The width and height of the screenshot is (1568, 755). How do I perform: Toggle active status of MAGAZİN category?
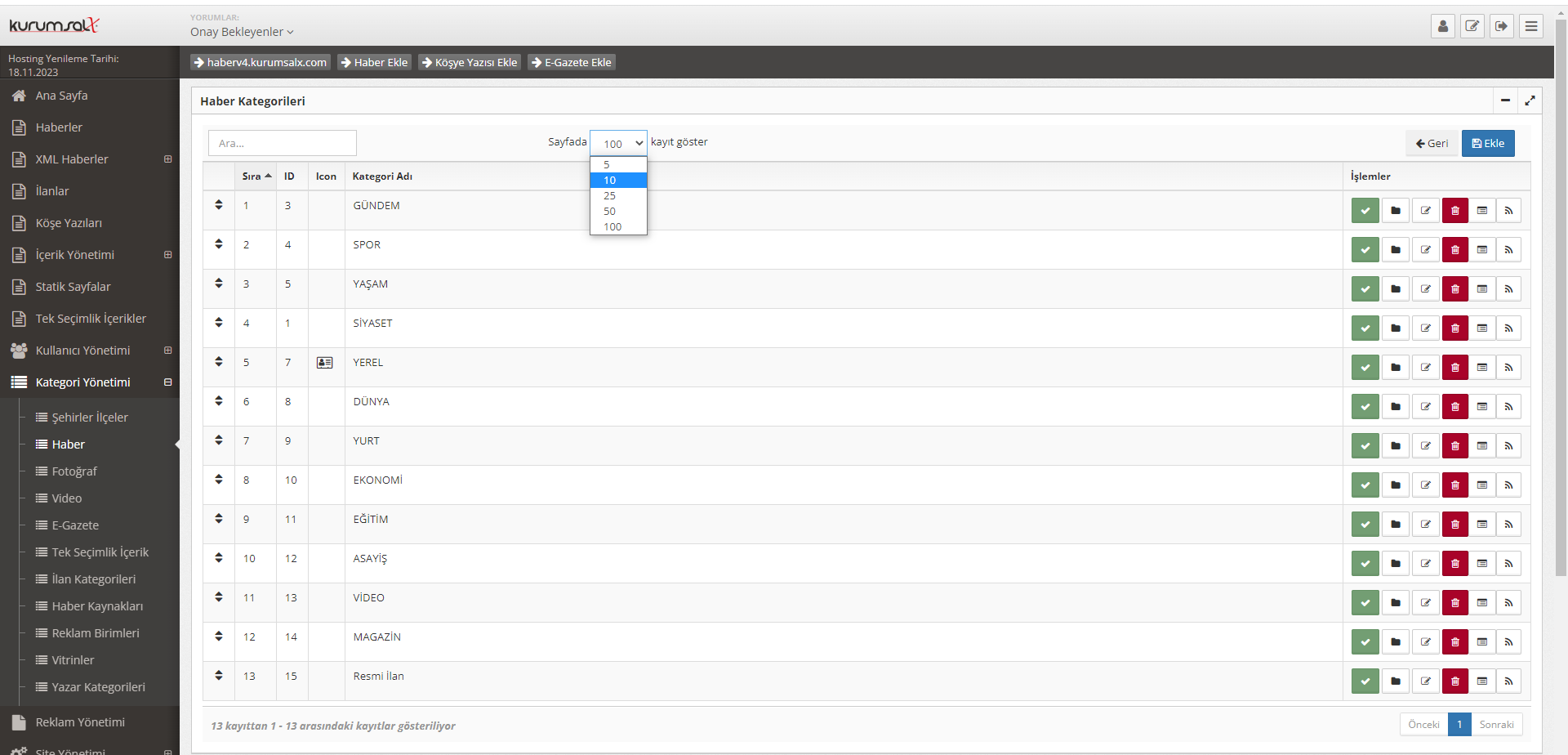click(1365, 642)
